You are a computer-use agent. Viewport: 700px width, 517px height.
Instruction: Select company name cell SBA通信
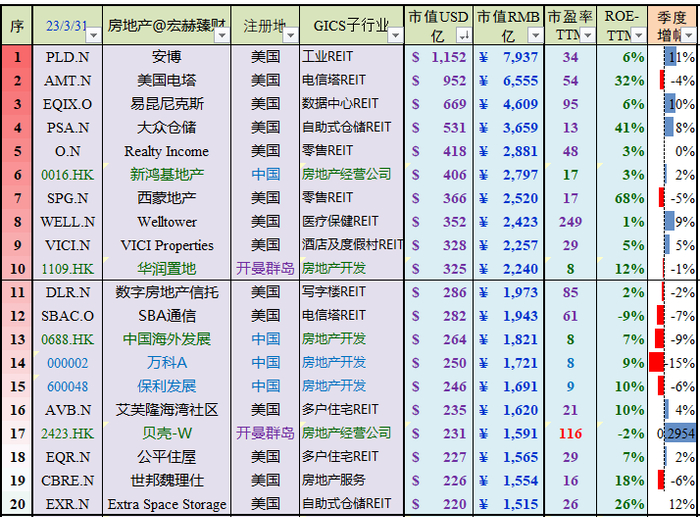[x=167, y=316]
